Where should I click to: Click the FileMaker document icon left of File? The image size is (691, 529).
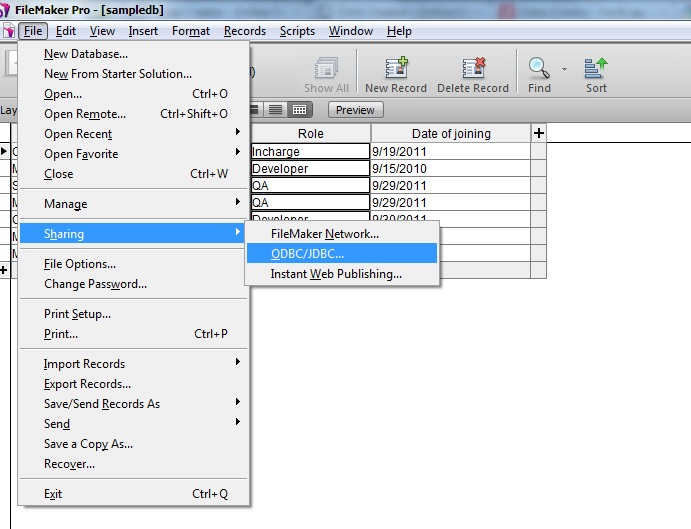(x=8, y=31)
